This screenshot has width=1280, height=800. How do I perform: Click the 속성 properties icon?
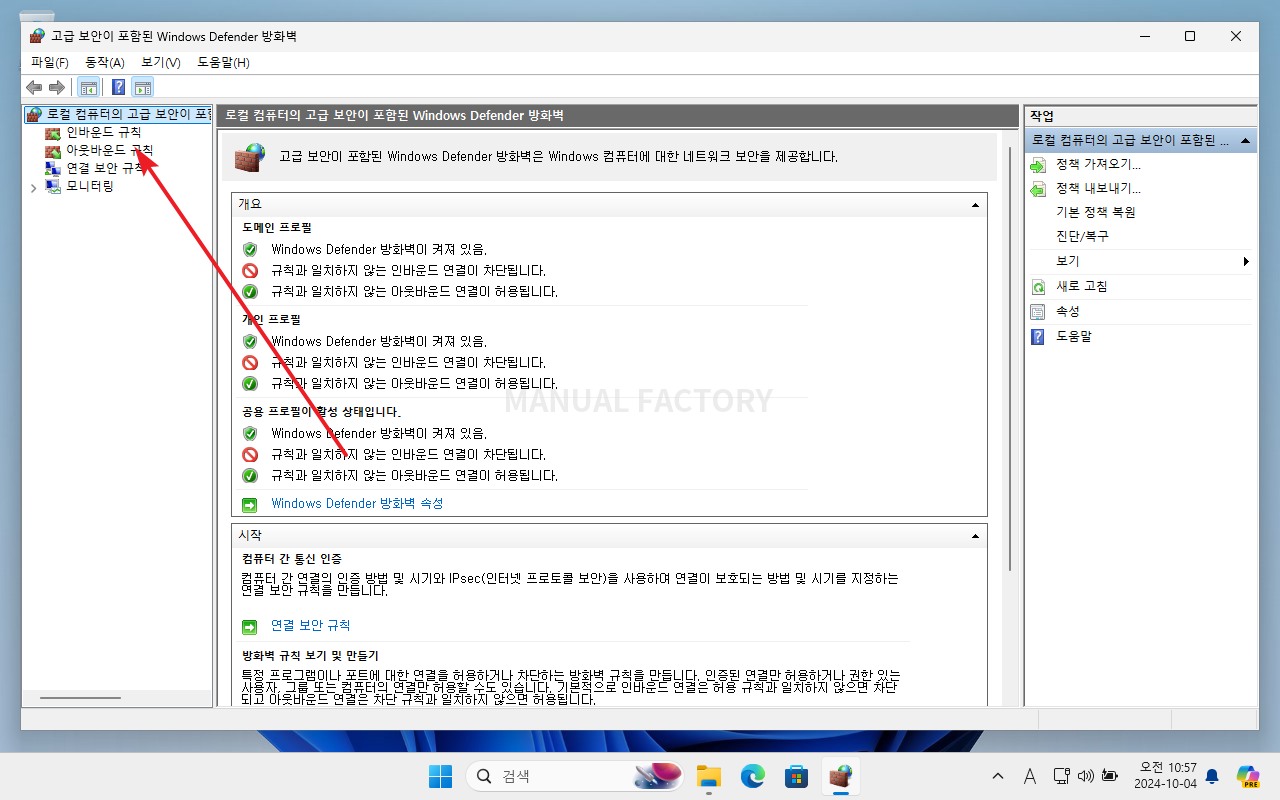pyautogui.click(x=1038, y=312)
